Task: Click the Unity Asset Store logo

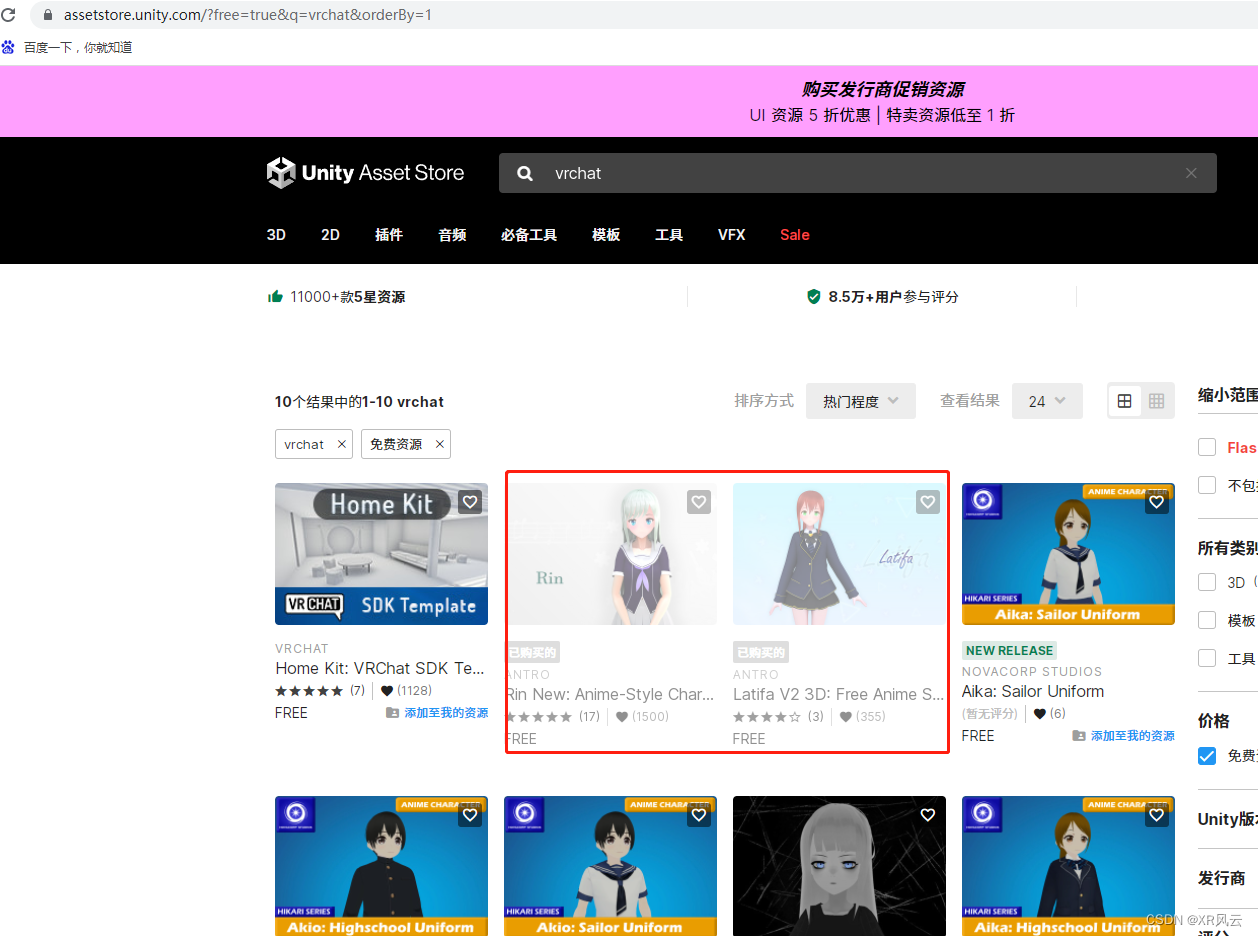Action: pos(365,173)
